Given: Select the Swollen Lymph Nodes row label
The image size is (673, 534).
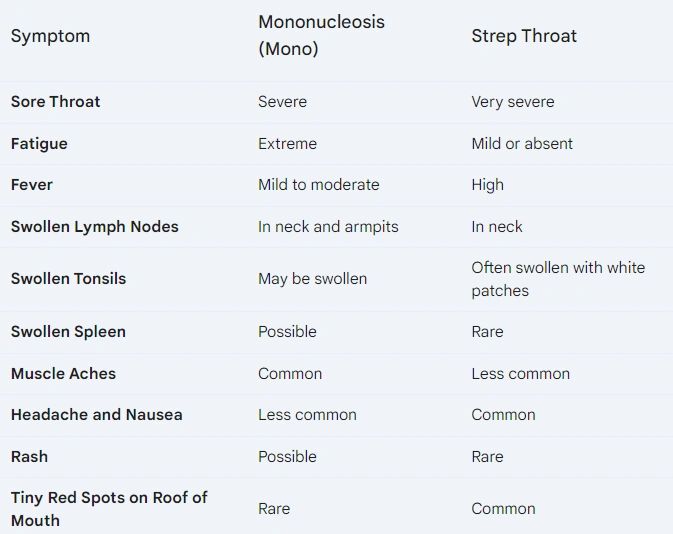Looking at the screenshot, I should (95, 227).
